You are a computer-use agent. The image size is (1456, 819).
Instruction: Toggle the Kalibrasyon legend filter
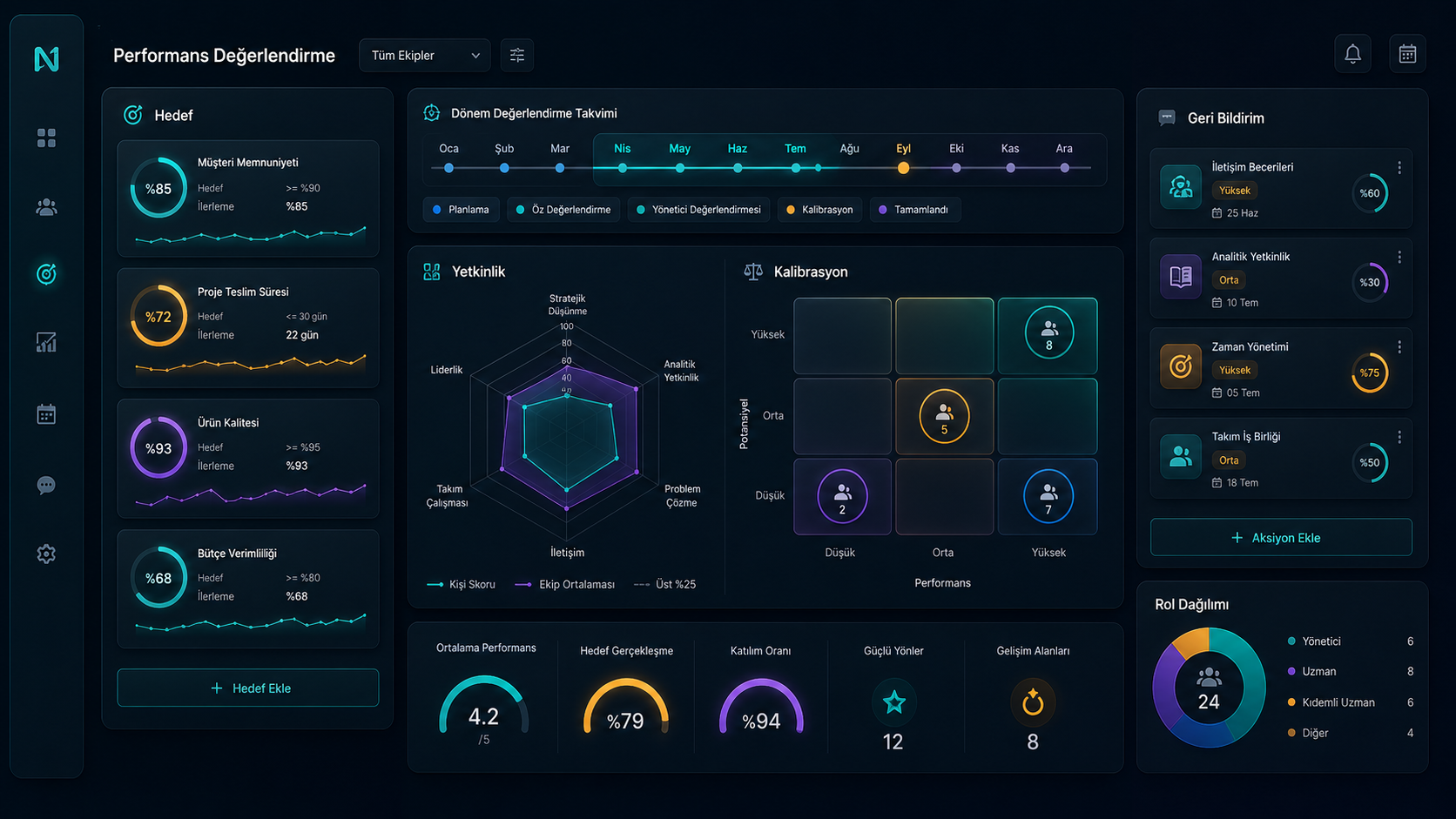point(819,210)
